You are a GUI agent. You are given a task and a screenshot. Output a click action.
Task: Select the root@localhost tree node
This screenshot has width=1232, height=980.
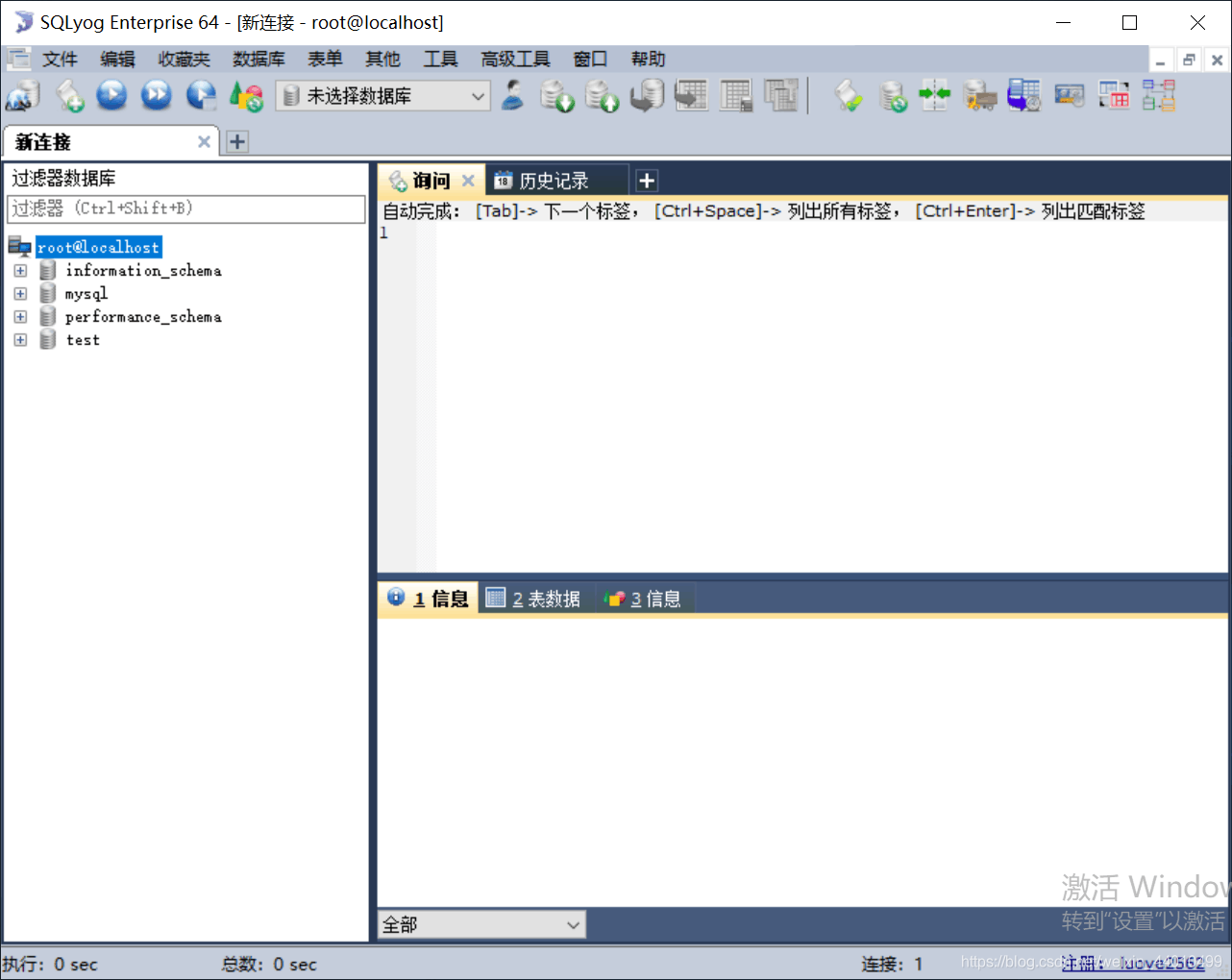point(98,247)
